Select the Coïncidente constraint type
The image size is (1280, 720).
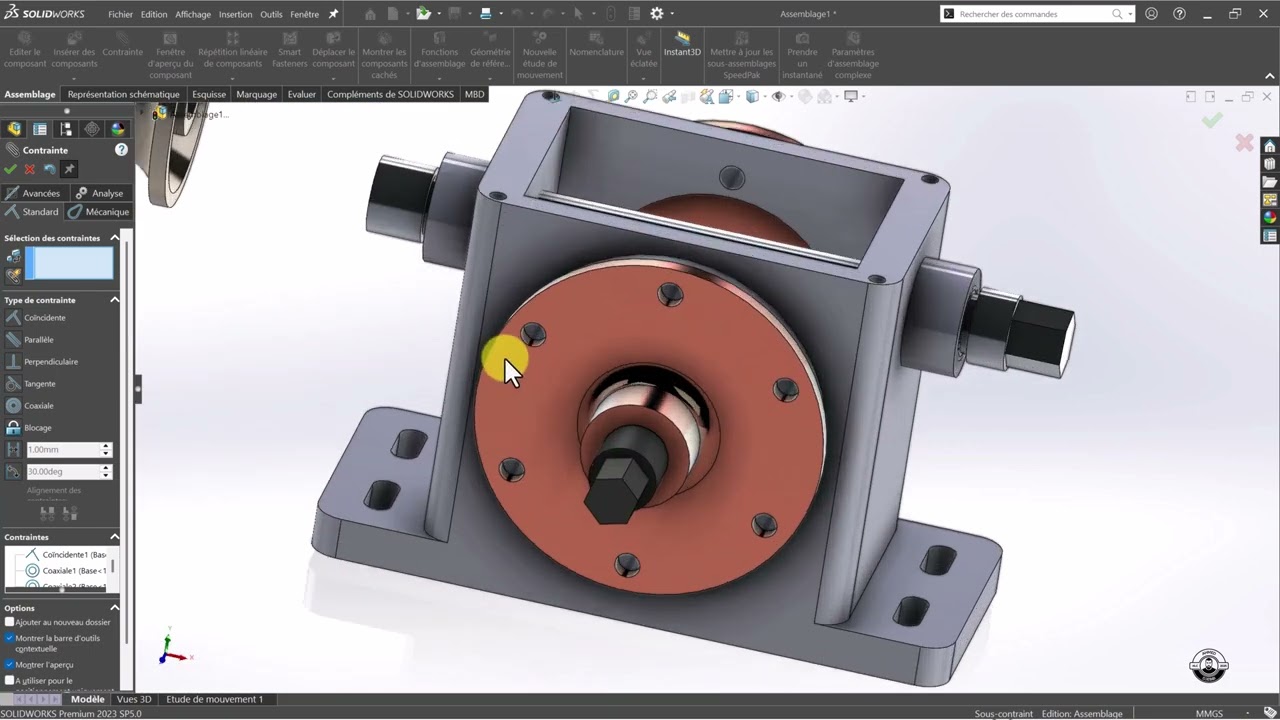(35, 318)
